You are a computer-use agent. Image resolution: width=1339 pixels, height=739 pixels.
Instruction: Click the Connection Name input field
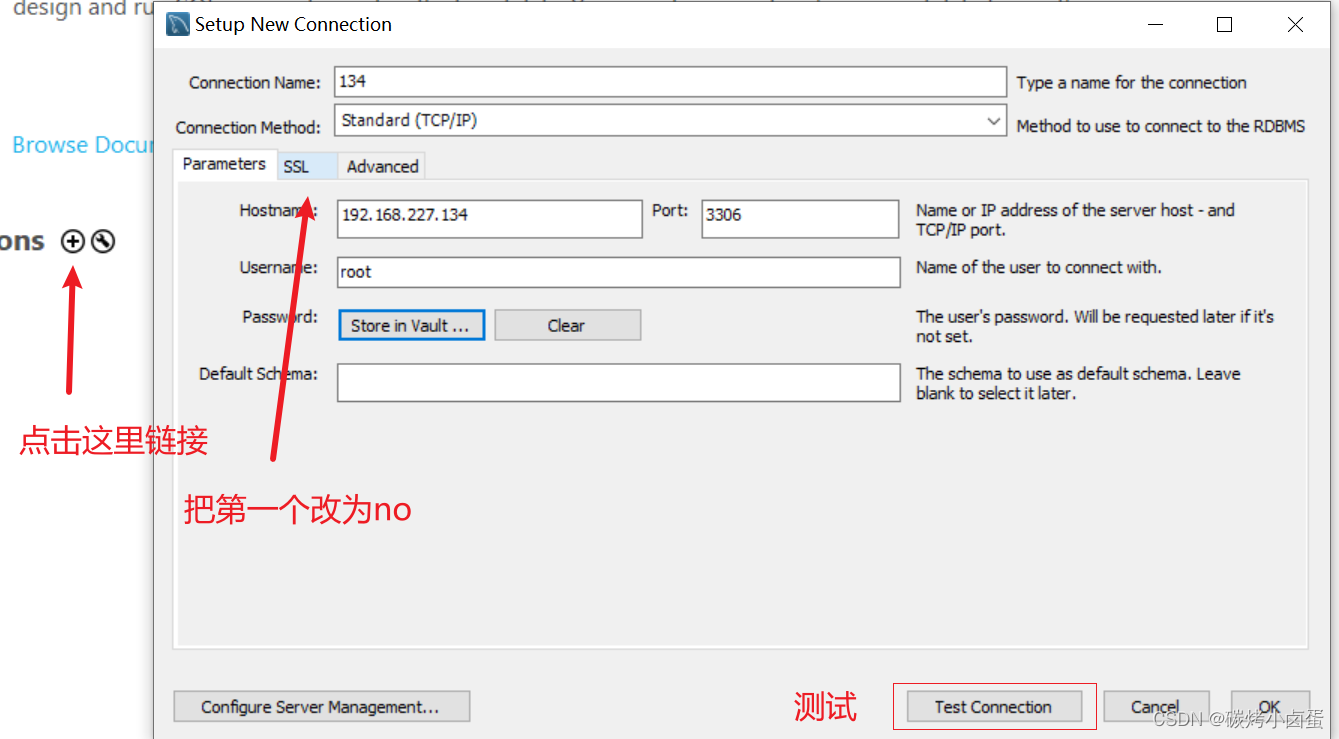(x=671, y=82)
